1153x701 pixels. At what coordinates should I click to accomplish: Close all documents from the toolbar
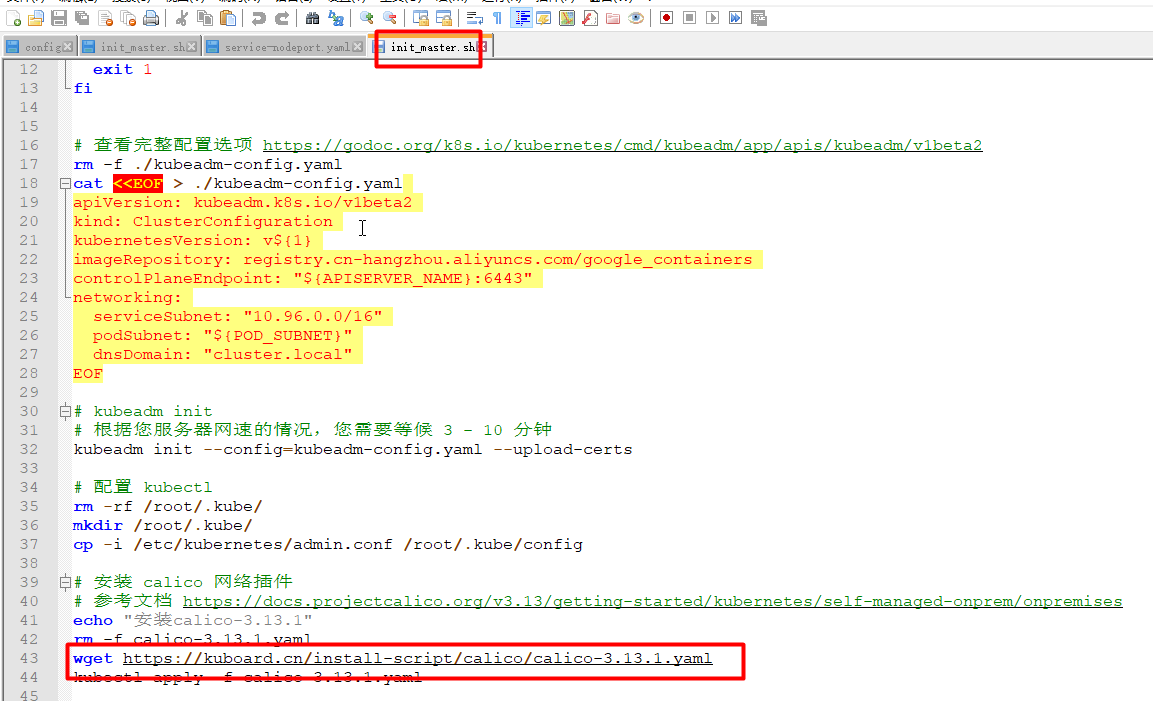pos(128,18)
